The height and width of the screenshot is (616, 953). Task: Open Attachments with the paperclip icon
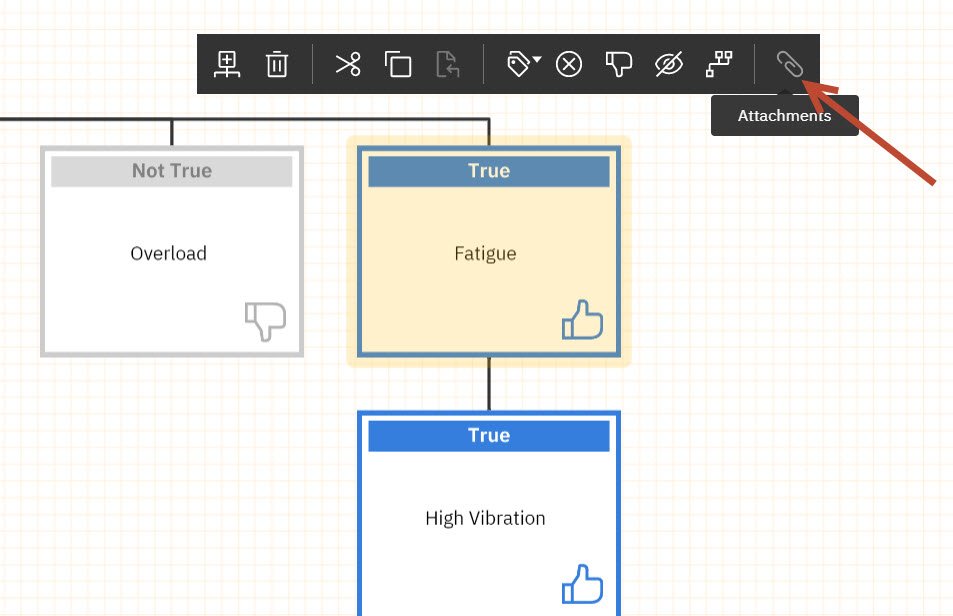click(x=790, y=64)
